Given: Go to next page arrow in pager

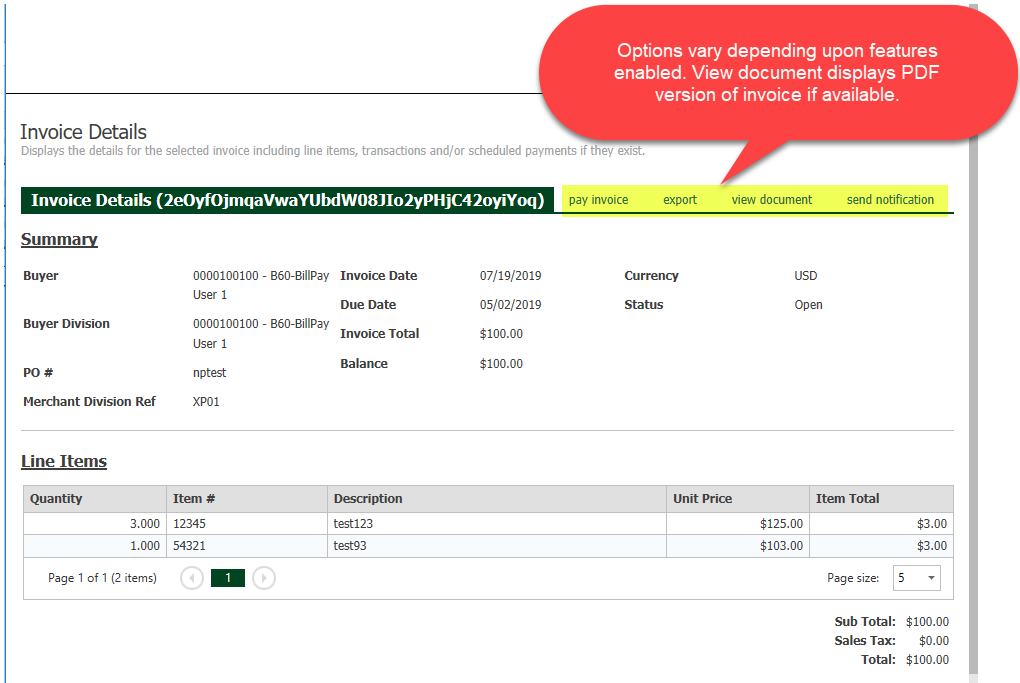Looking at the screenshot, I should (263, 578).
